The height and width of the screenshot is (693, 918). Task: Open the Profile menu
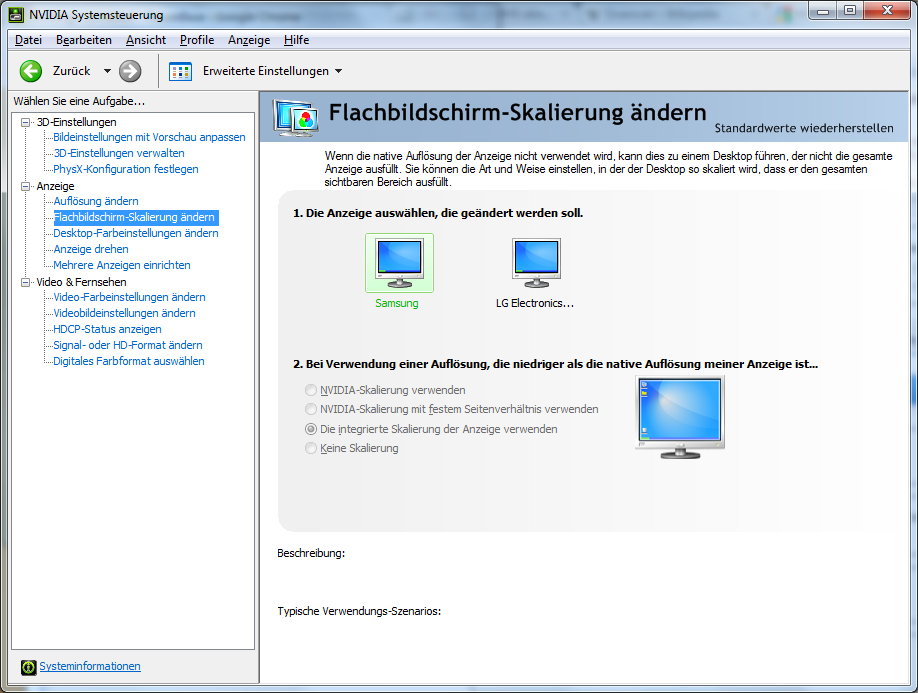(x=197, y=40)
